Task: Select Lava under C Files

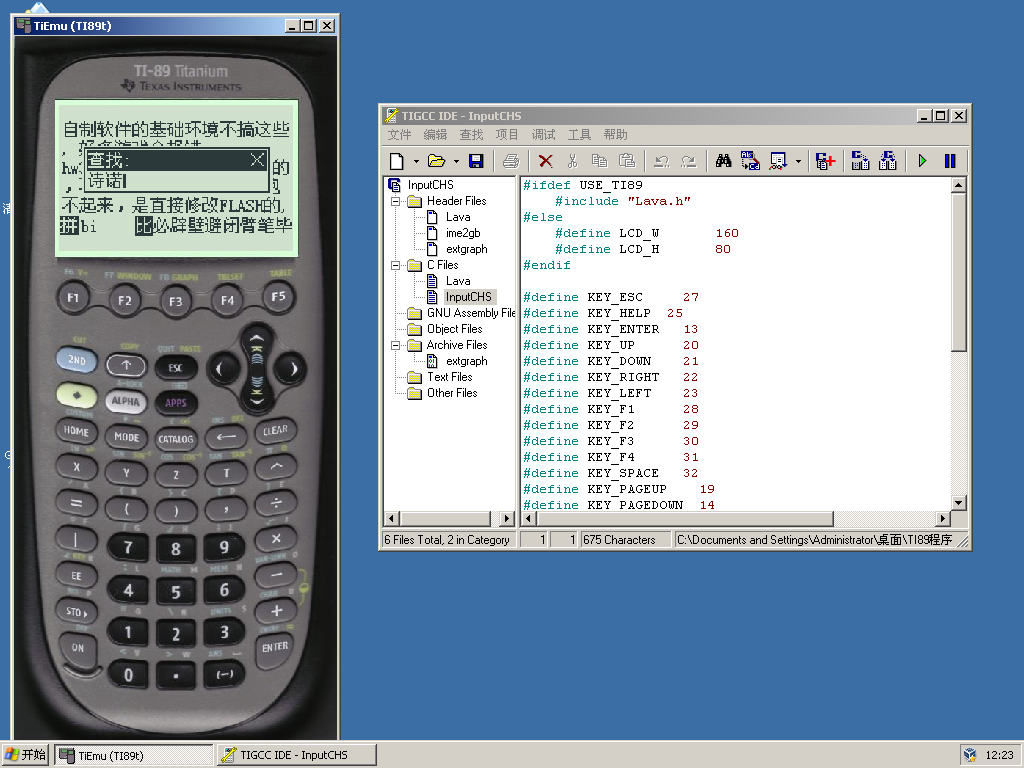Action: (x=458, y=281)
